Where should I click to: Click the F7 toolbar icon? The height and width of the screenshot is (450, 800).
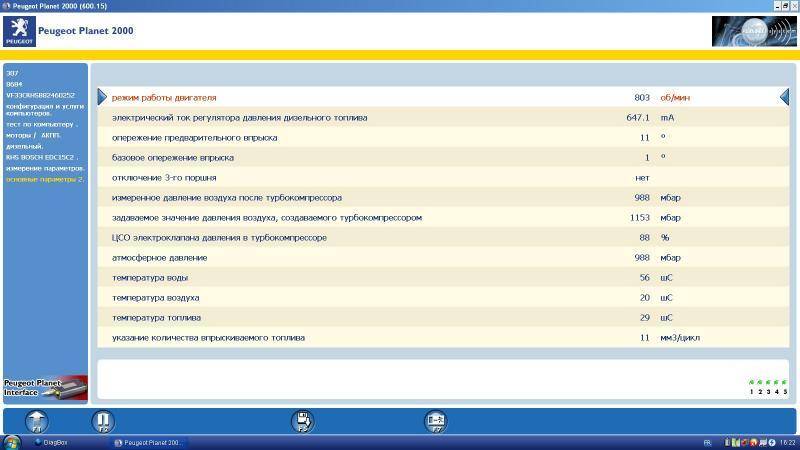click(x=435, y=421)
